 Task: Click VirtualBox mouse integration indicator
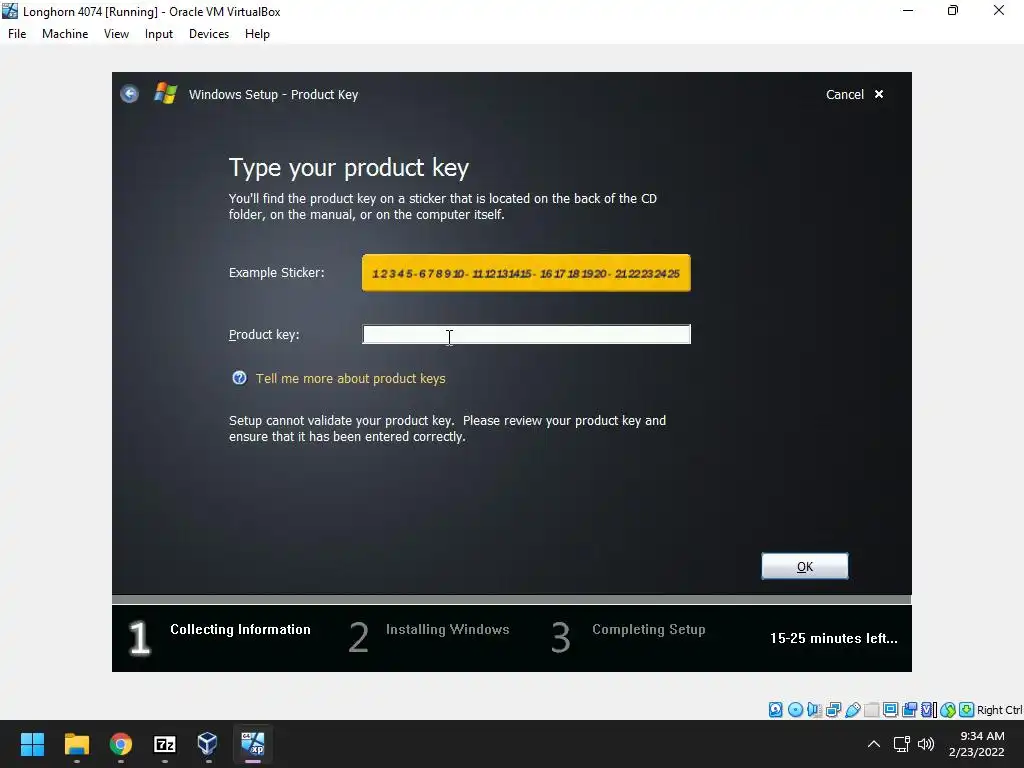(948, 710)
